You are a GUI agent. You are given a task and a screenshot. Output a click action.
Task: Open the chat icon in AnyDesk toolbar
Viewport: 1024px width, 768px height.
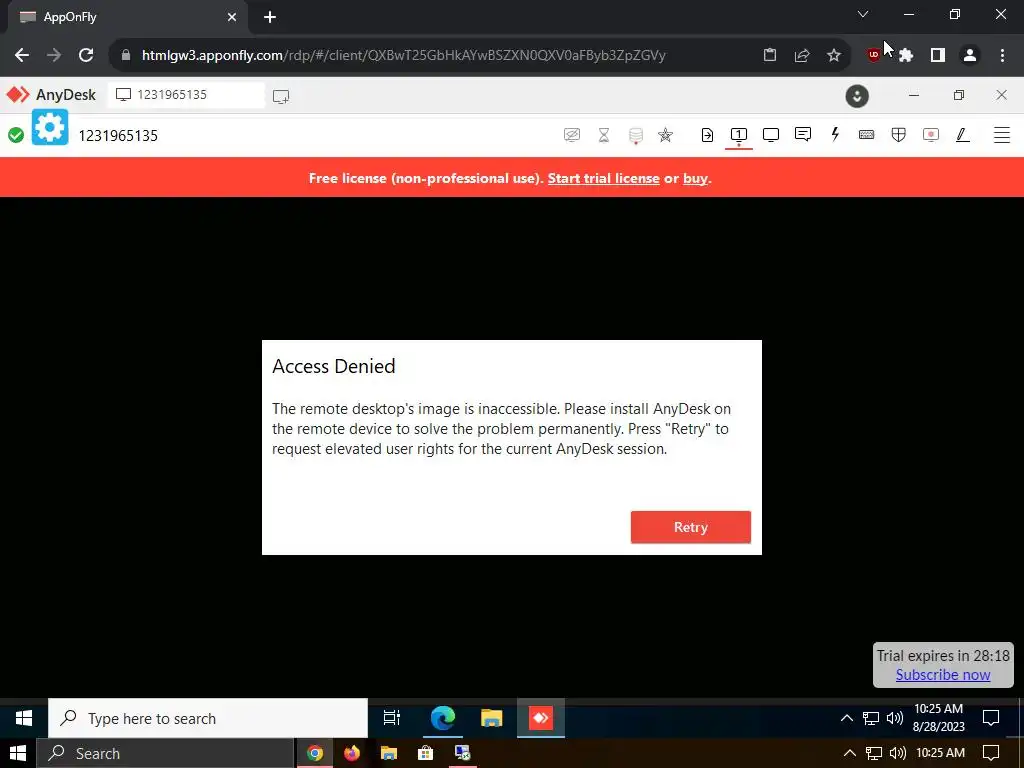coord(803,135)
